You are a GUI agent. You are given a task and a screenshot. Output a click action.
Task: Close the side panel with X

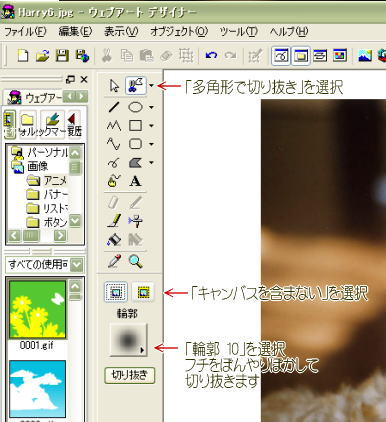click(84, 79)
